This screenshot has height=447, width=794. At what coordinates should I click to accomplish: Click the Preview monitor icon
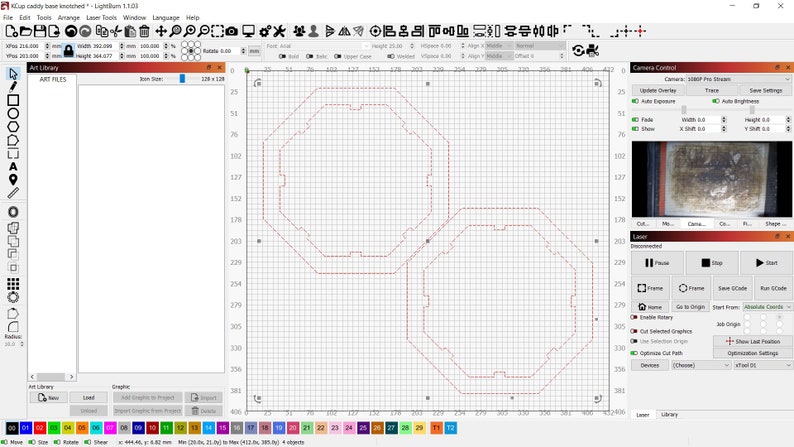(248, 31)
